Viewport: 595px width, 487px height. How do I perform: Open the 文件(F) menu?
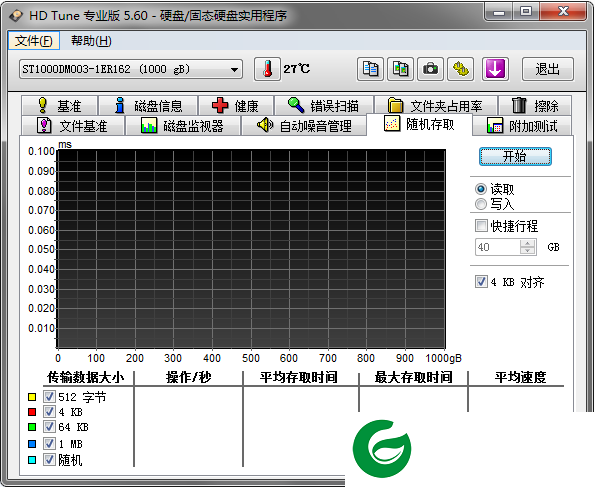(34, 41)
